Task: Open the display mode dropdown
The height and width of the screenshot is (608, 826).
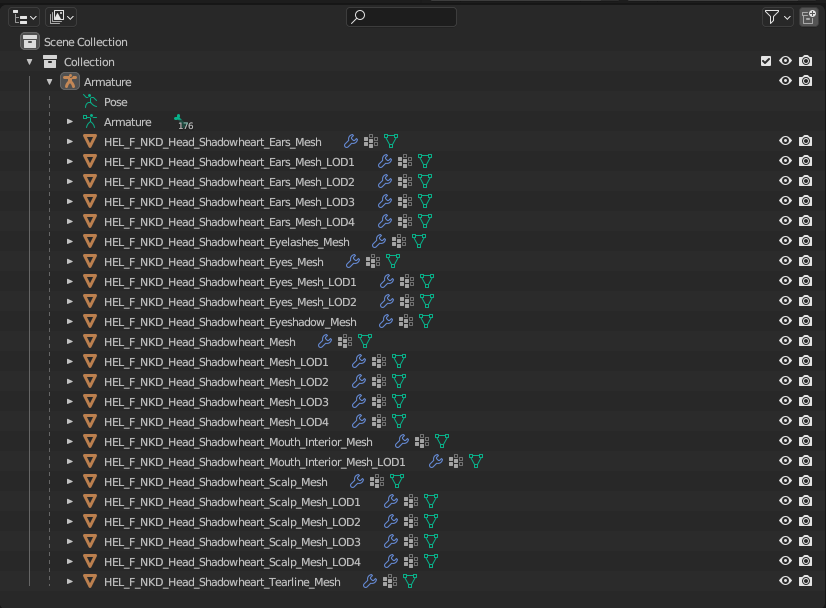Action: point(61,17)
